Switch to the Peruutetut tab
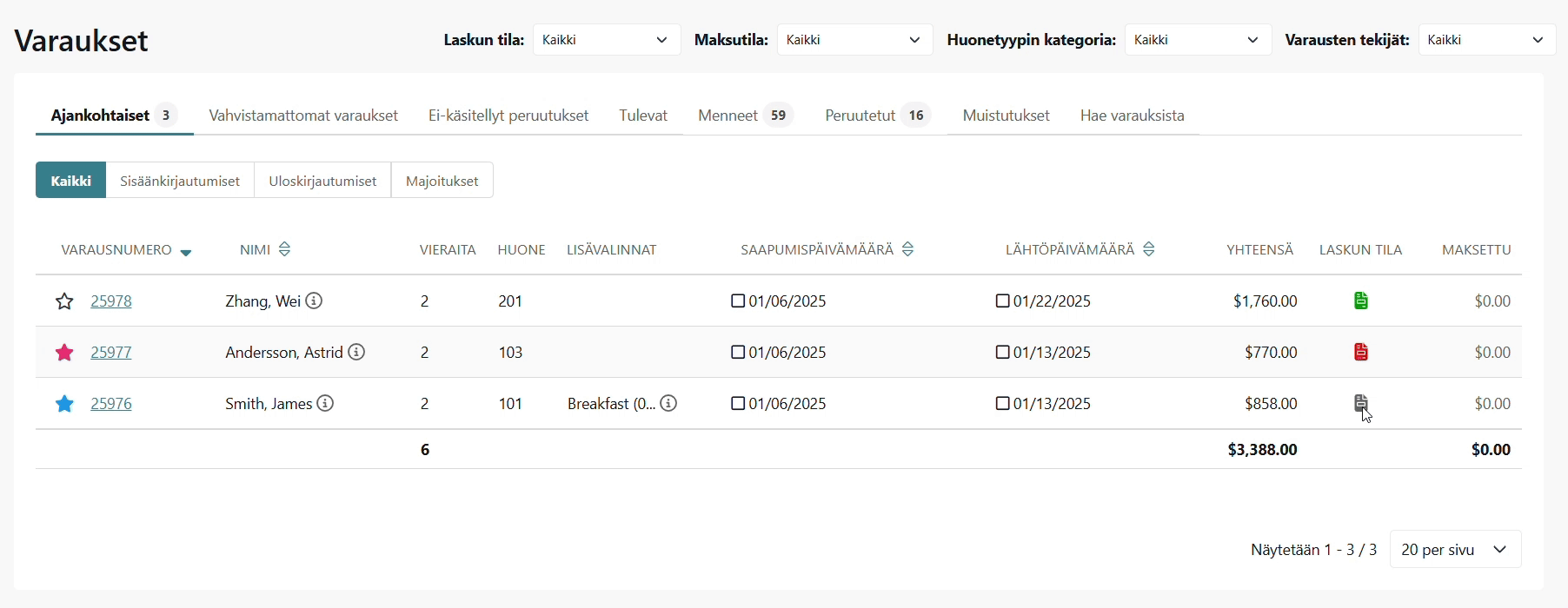Screen dimensions: 1568x608 pyautogui.click(x=876, y=116)
